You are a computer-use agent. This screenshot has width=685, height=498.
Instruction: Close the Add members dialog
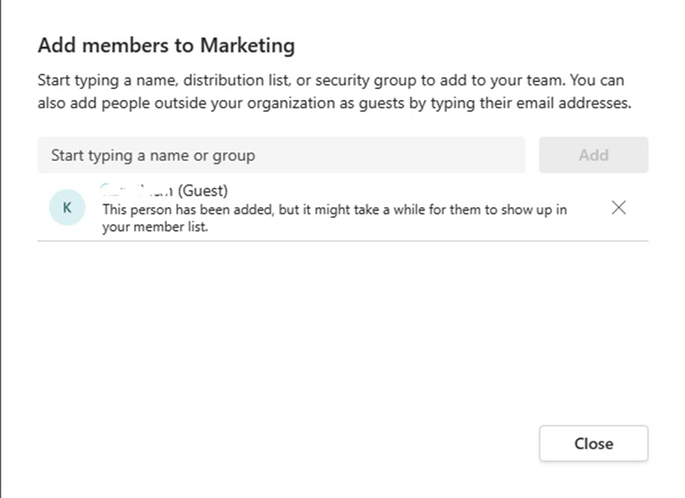pyautogui.click(x=593, y=444)
